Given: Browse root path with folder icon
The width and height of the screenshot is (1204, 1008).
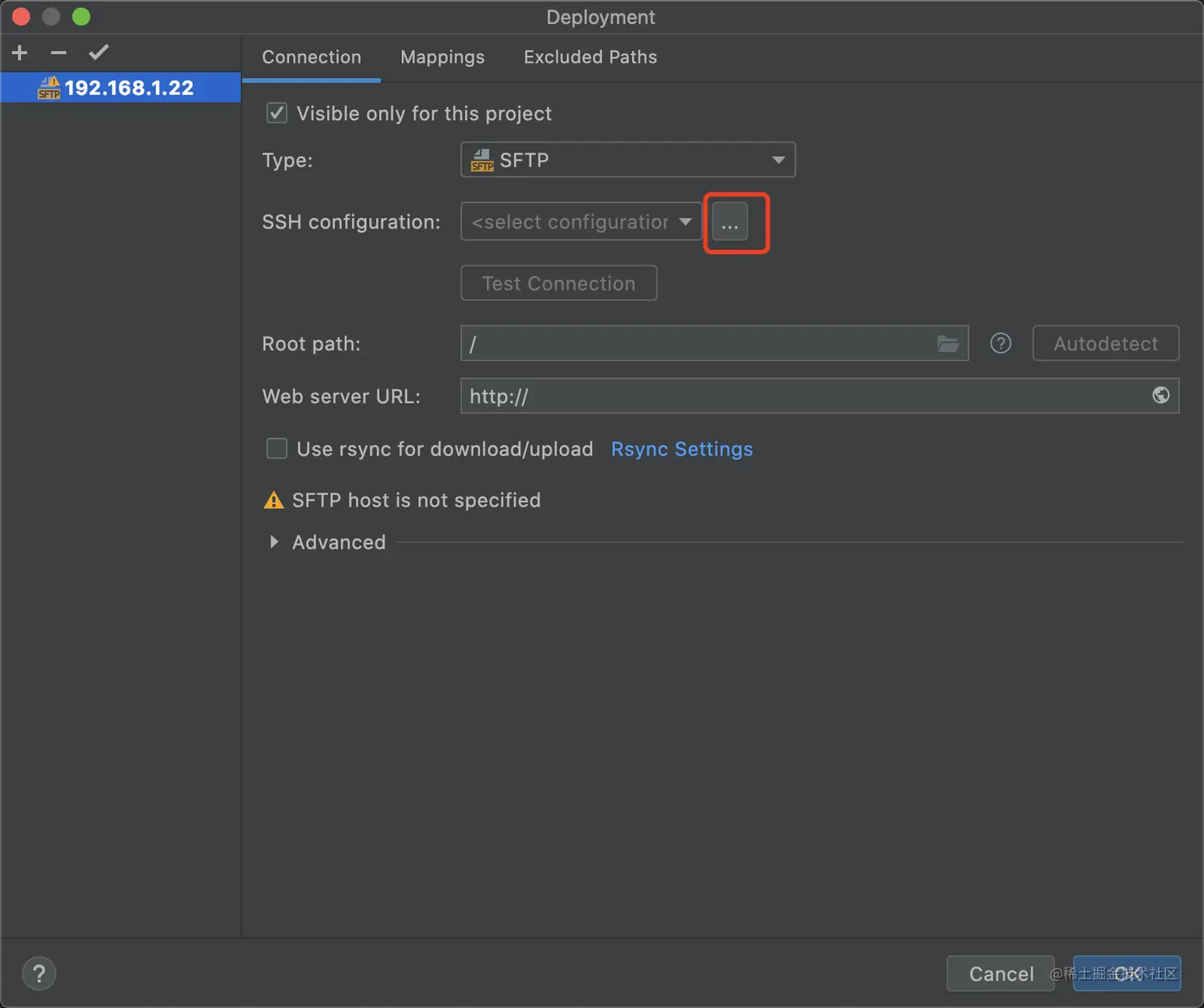Looking at the screenshot, I should [948, 344].
